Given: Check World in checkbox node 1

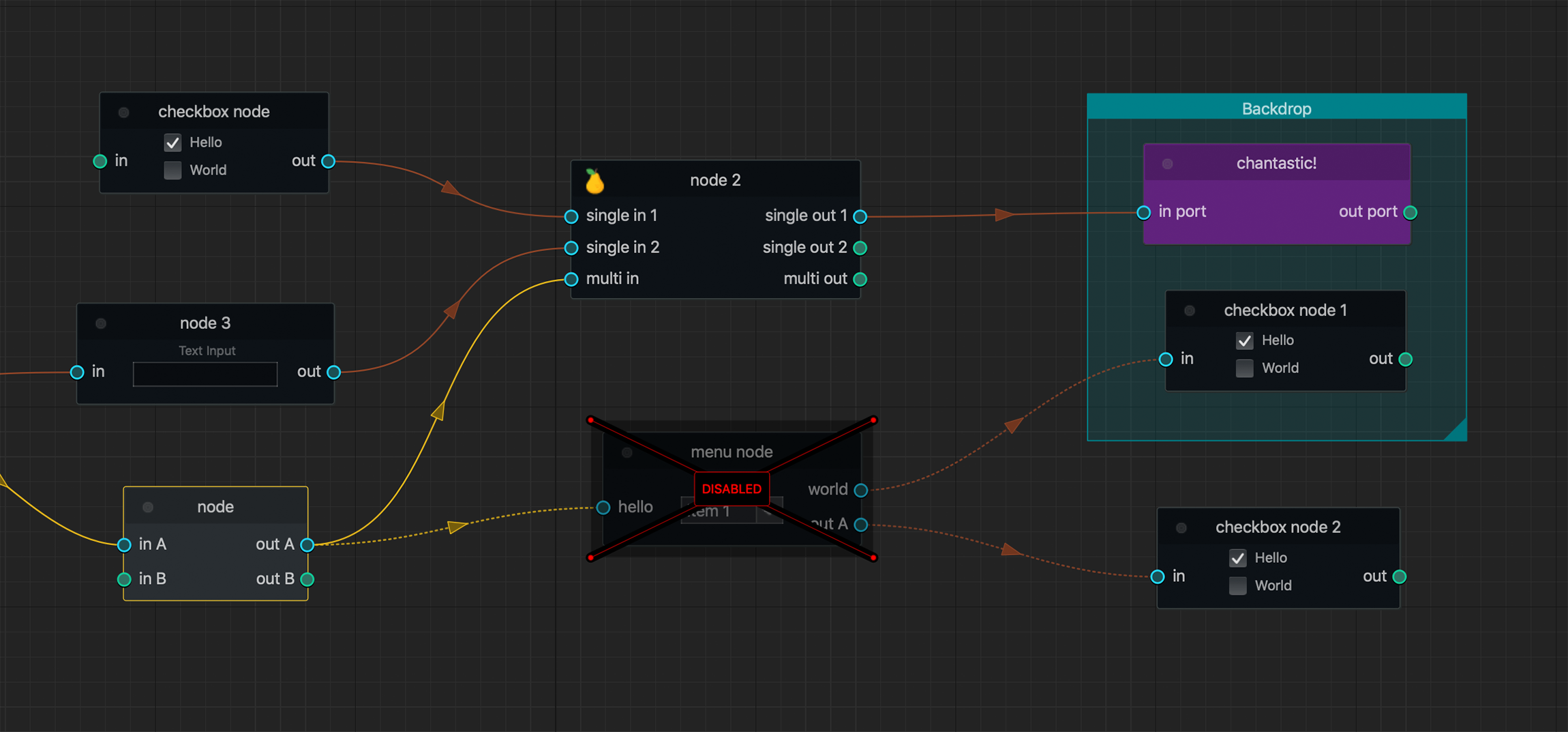Looking at the screenshot, I should pos(1243,368).
